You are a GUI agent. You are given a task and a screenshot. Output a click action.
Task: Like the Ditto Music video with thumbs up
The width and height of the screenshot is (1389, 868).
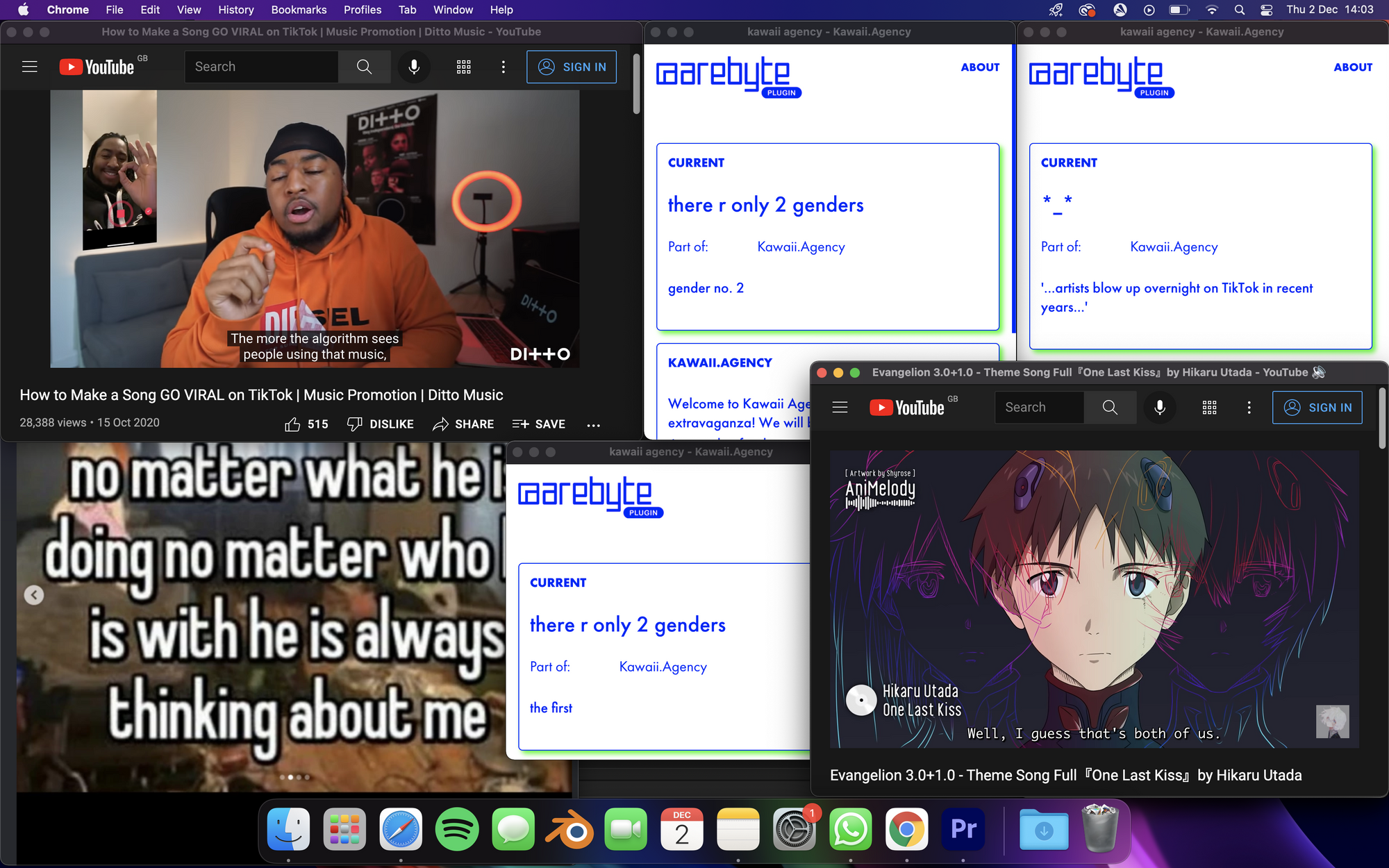306,424
